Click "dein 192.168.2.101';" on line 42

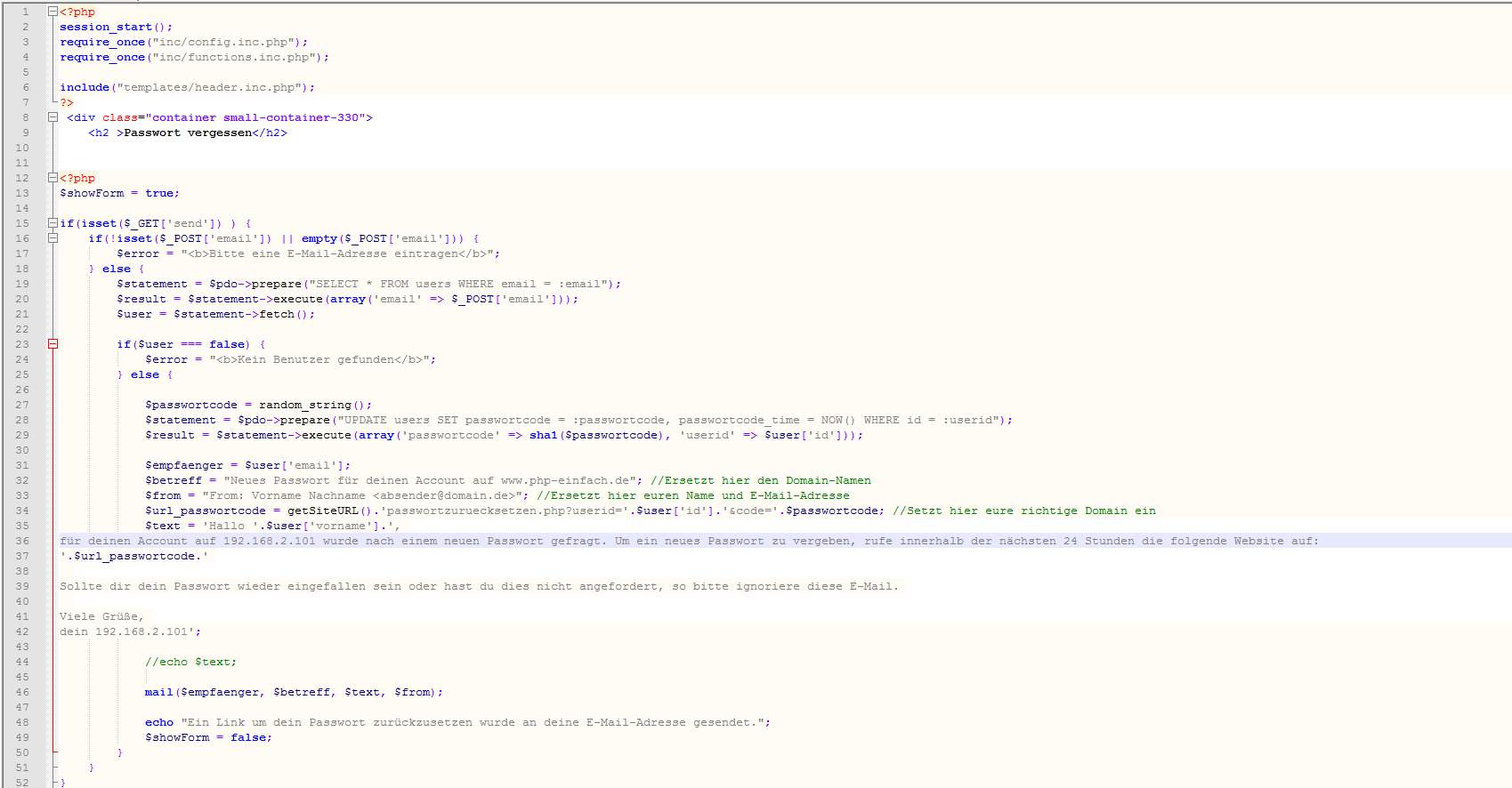131,631
